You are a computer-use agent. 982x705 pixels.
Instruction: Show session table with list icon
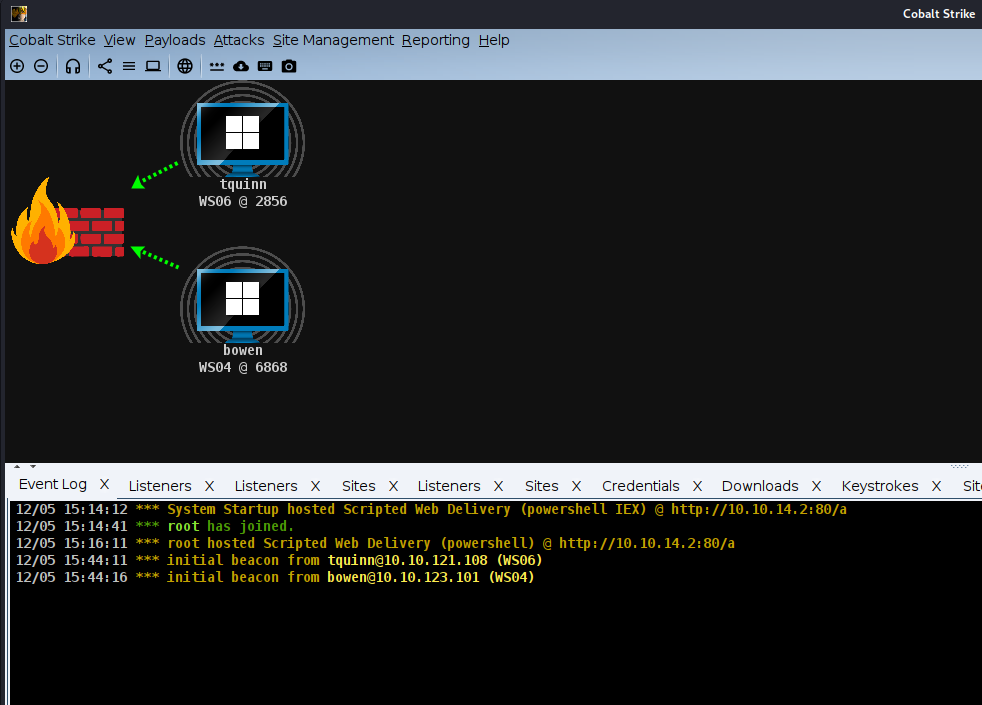pos(129,66)
